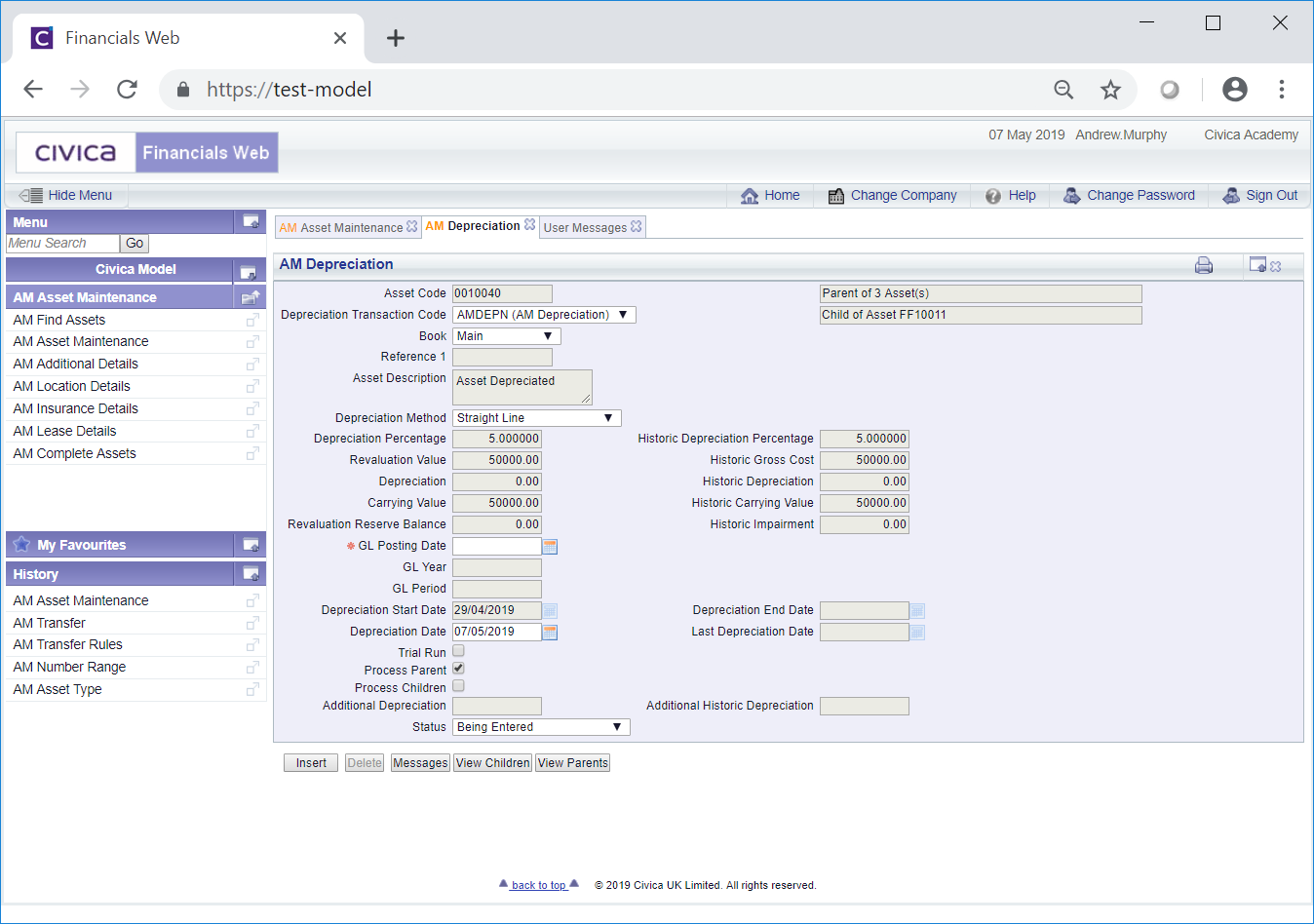Click the back to top link
This screenshot has width=1314, height=924.
[539, 885]
